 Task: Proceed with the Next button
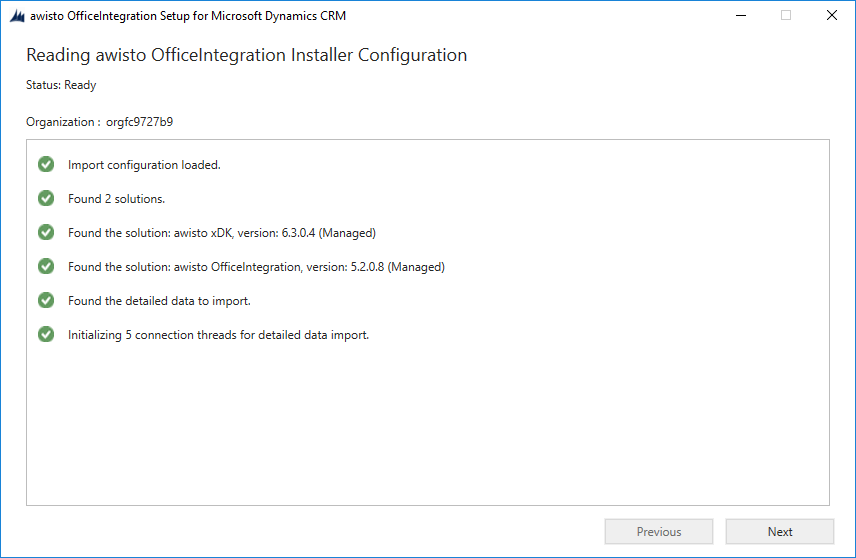pos(780,531)
